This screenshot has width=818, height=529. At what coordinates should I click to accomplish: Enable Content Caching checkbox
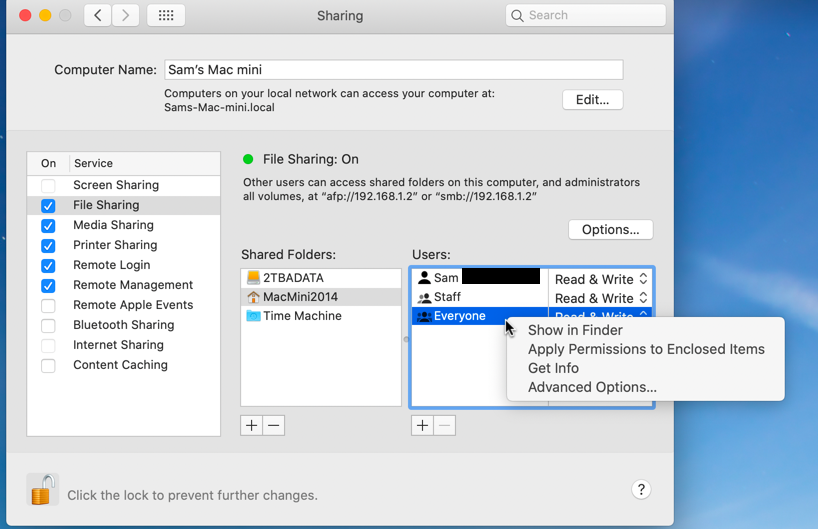[48, 366]
